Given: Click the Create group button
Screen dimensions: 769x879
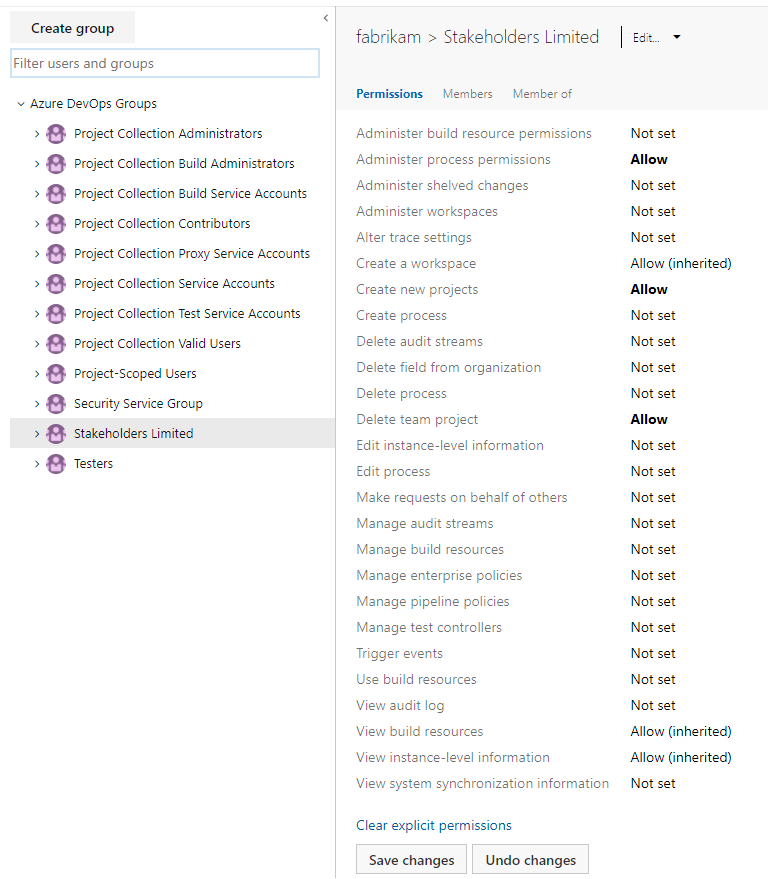Looking at the screenshot, I should coord(71,27).
